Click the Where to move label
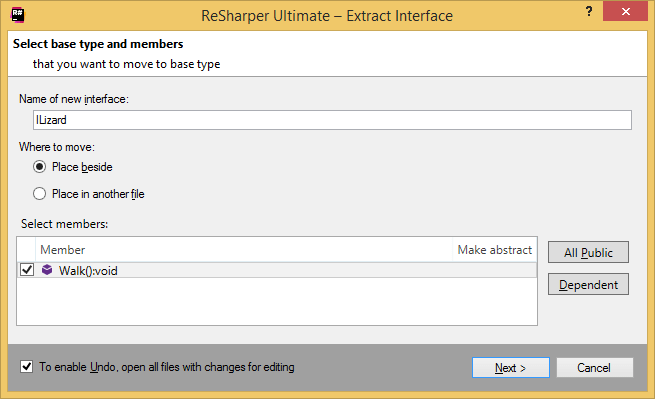The width and height of the screenshot is (655, 399). tap(57, 147)
